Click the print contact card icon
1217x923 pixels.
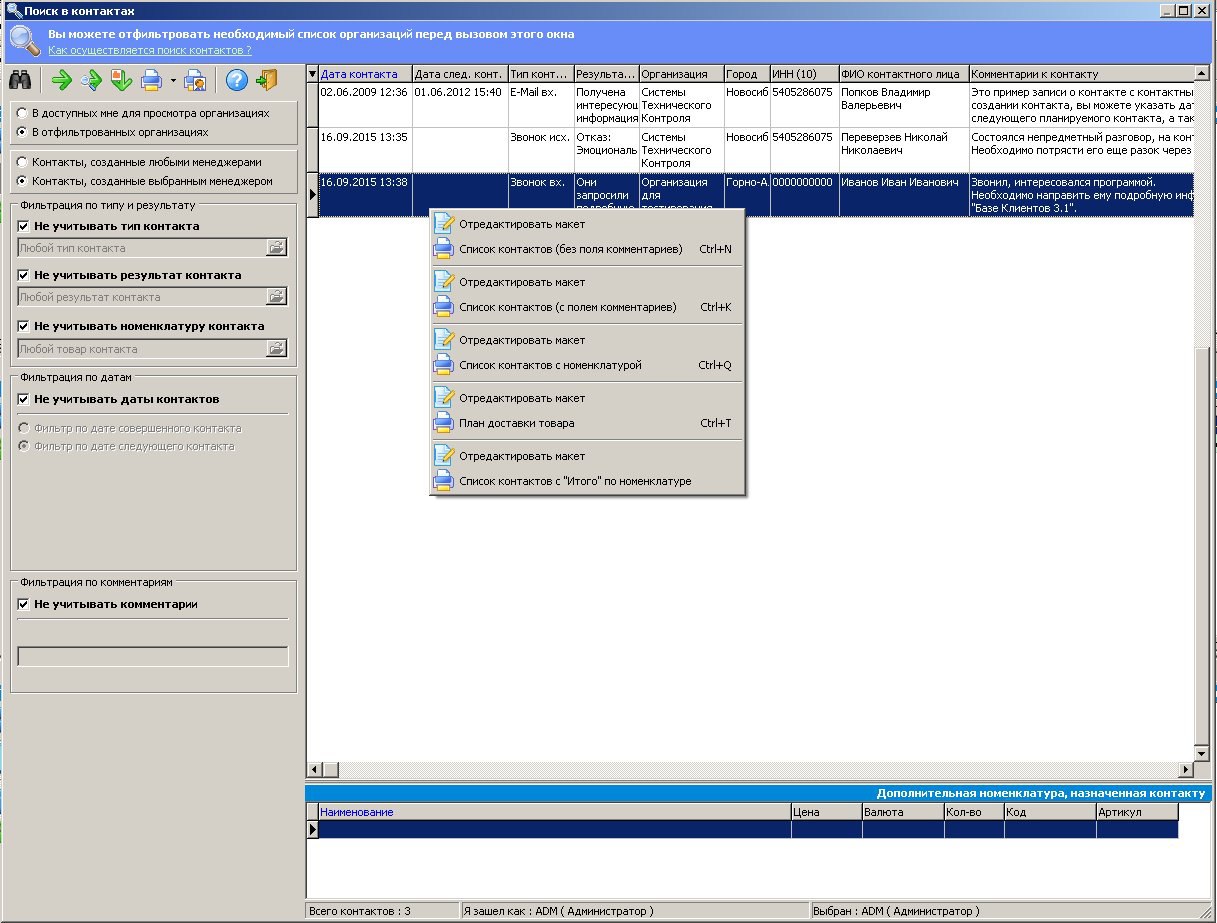[x=195, y=80]
